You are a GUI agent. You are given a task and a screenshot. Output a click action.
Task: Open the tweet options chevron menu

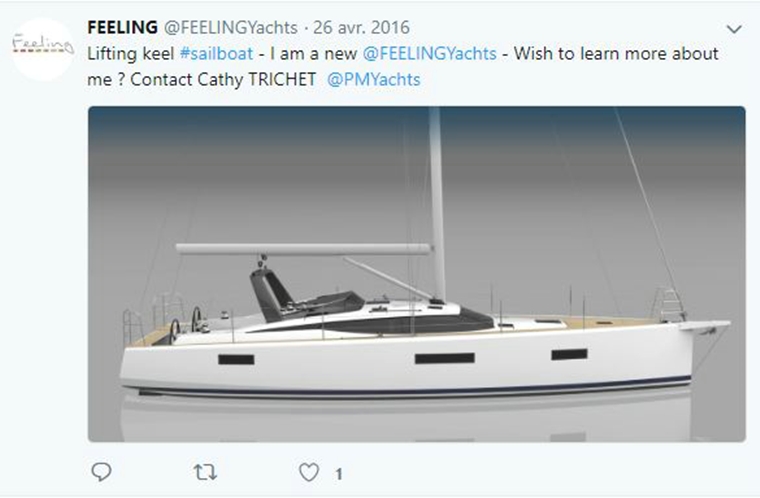click(x=734, y=29)
